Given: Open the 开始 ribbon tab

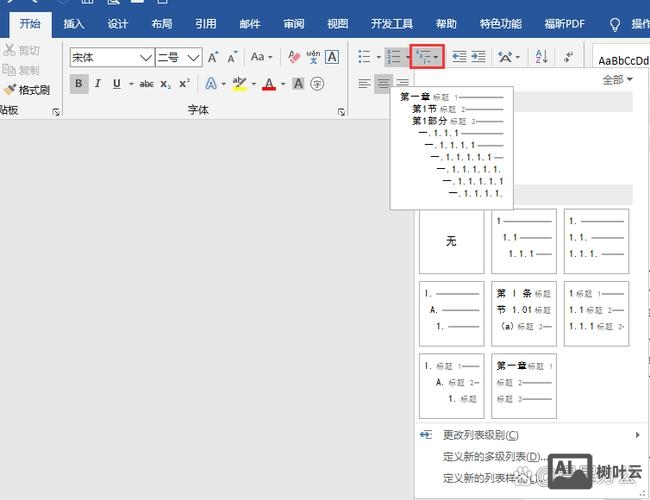Looking at the screenshot, I should (30, 24).
